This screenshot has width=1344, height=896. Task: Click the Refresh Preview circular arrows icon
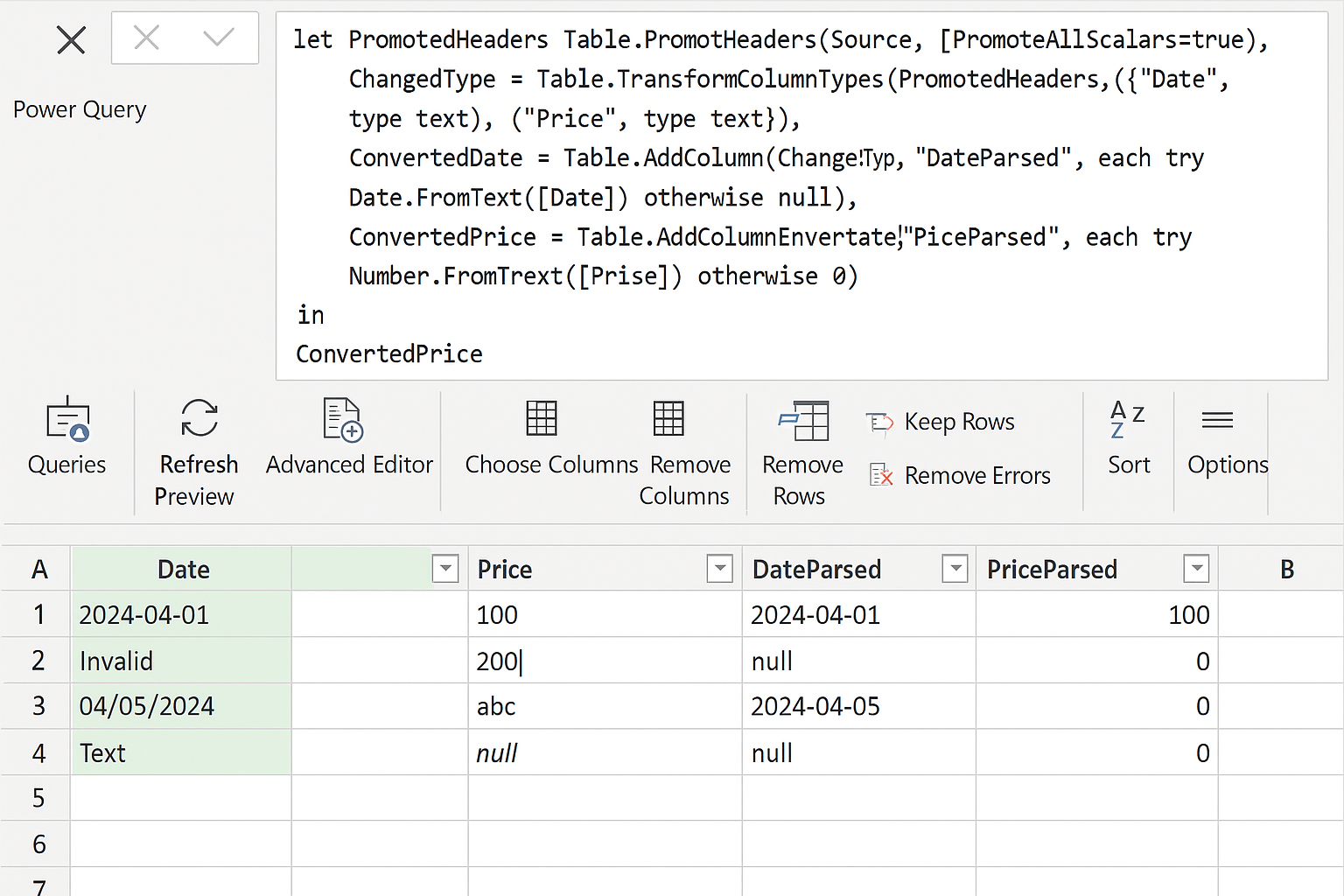[199, 417]
